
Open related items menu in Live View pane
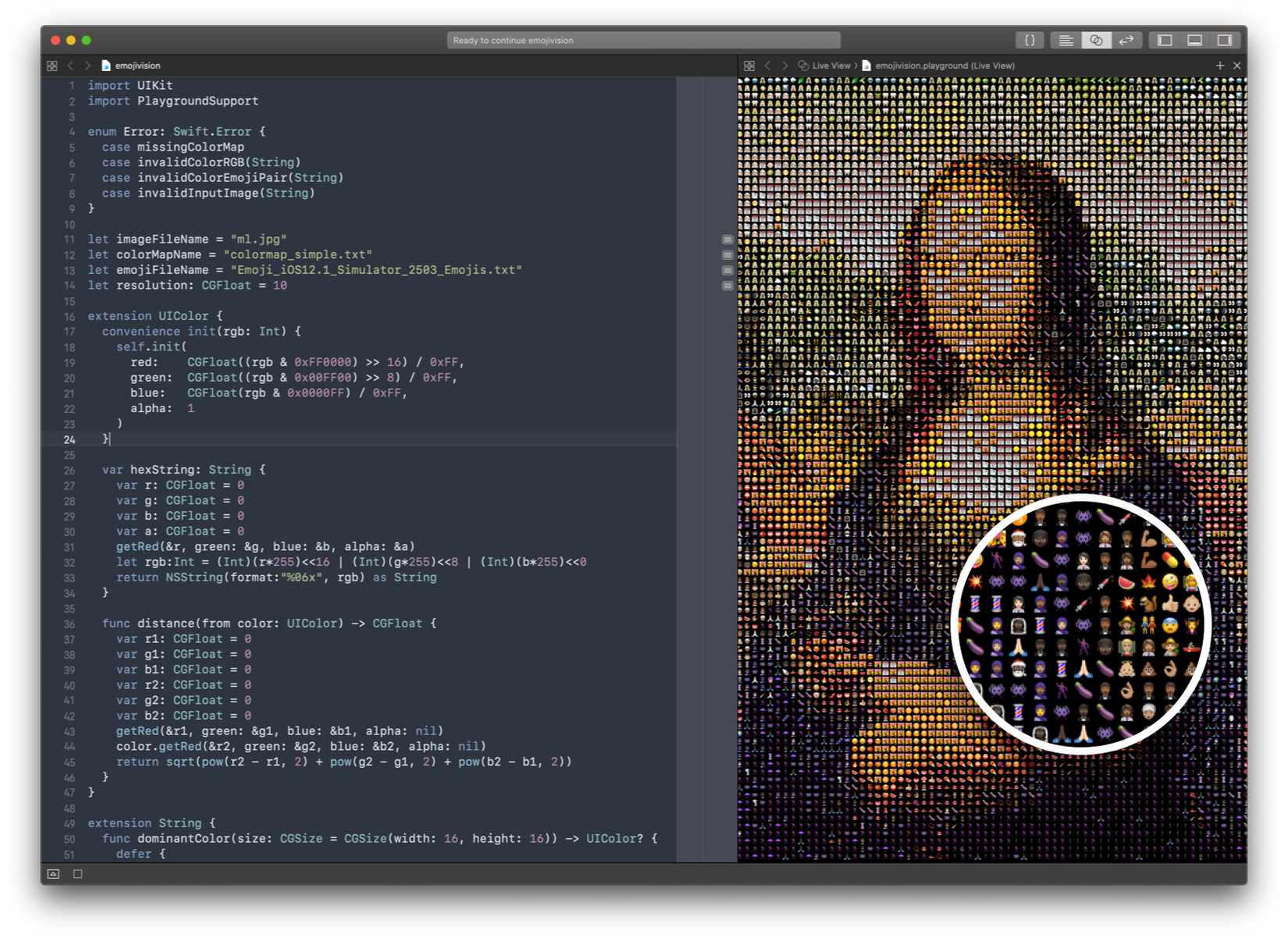pyautogui.click(x=749, y=66)
